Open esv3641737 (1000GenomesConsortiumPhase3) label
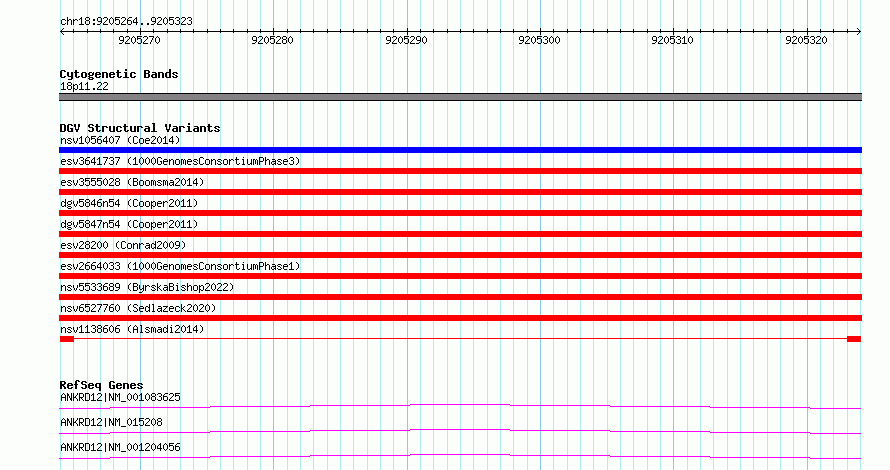 (180, 161)
